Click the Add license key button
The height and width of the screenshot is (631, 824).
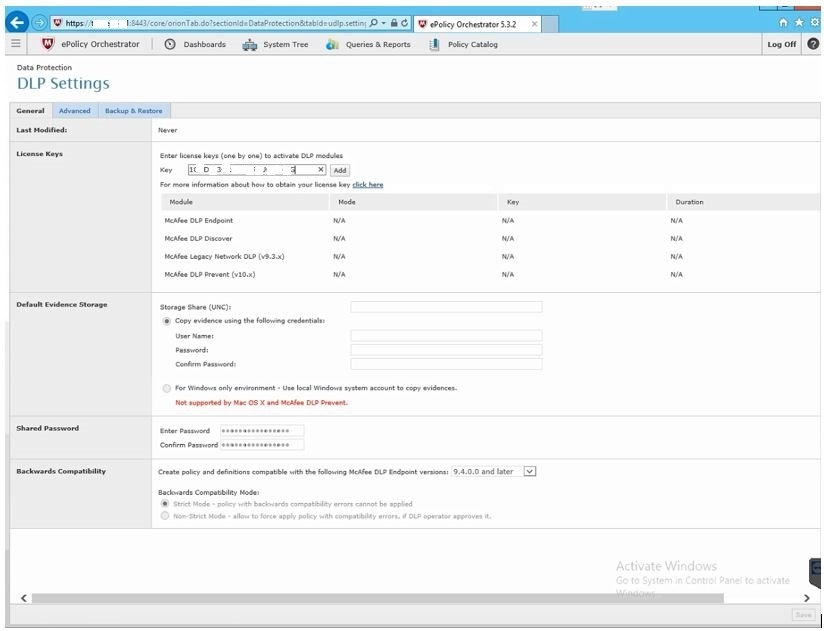[x=339, y=170]
